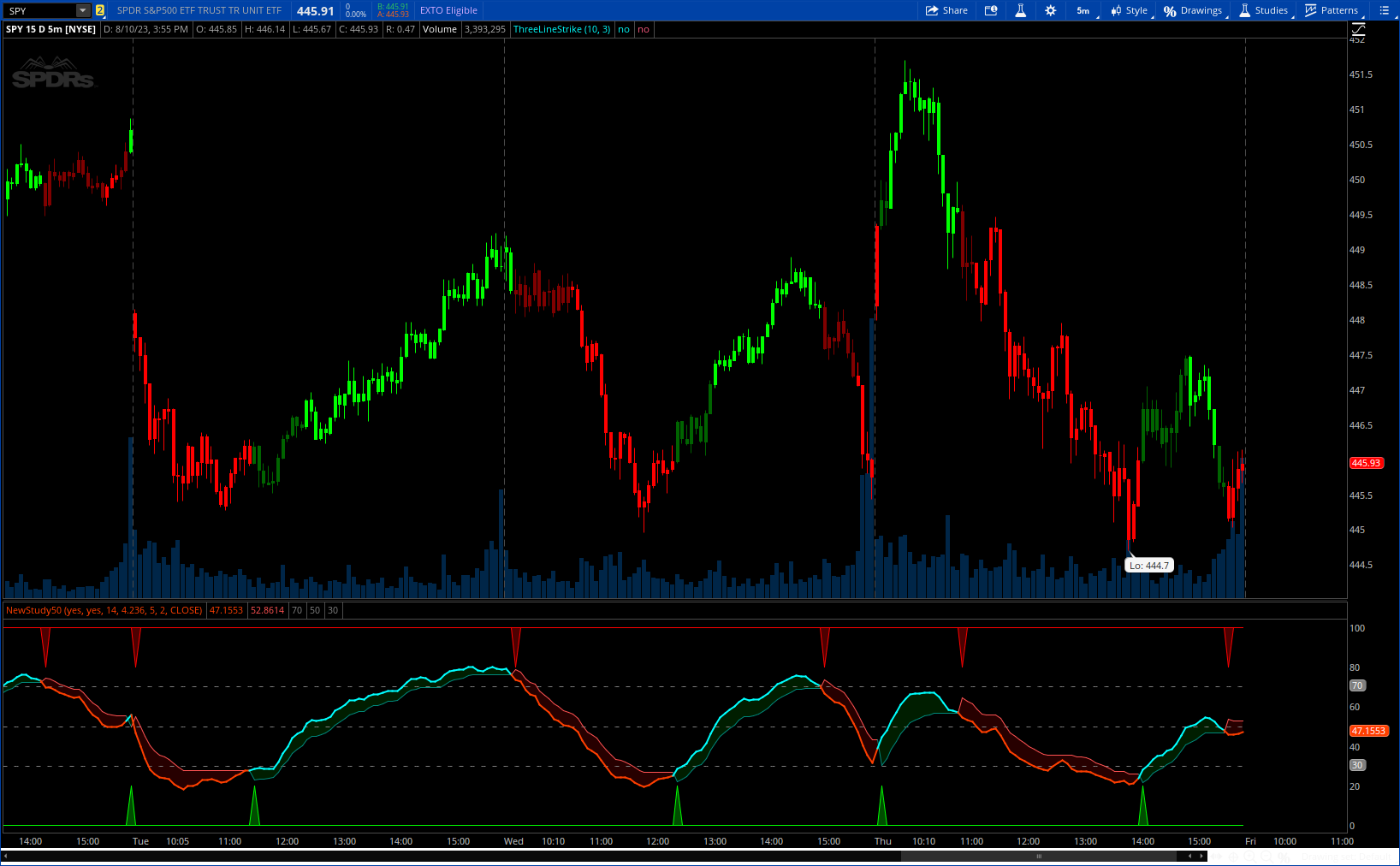Click the orange 47.1553 axis bubble
Viewport: 1400px width, 866px height.
[1368, 731]
